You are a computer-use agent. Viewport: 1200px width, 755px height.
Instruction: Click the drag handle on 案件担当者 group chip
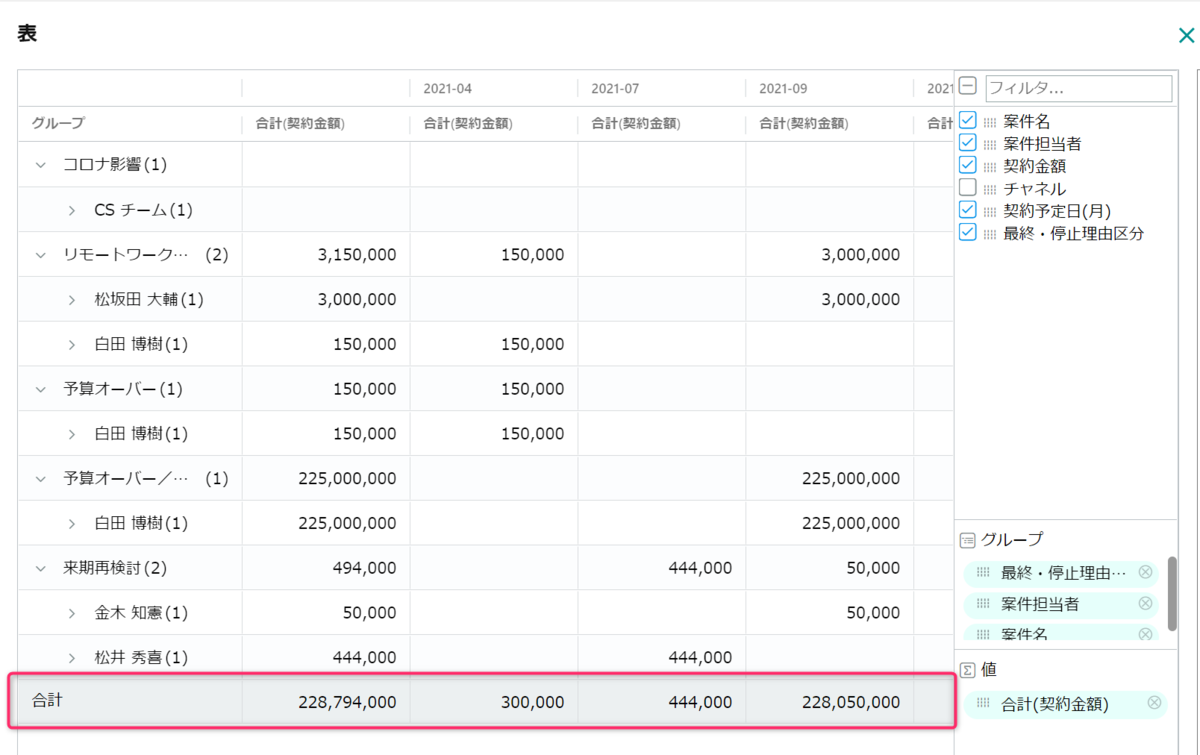[x=983, y=604]
